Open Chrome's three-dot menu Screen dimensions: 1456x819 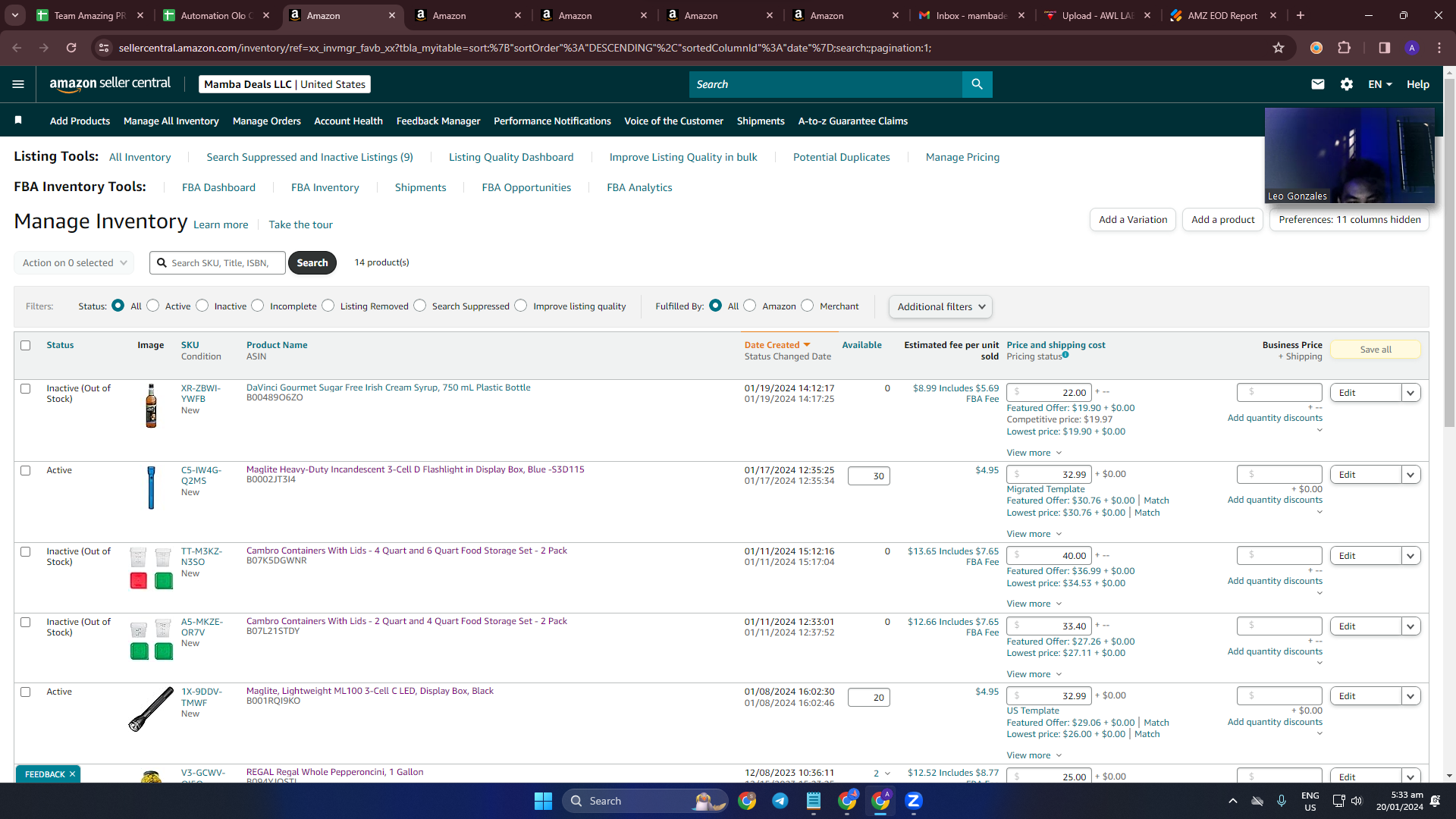[1439, 48]
